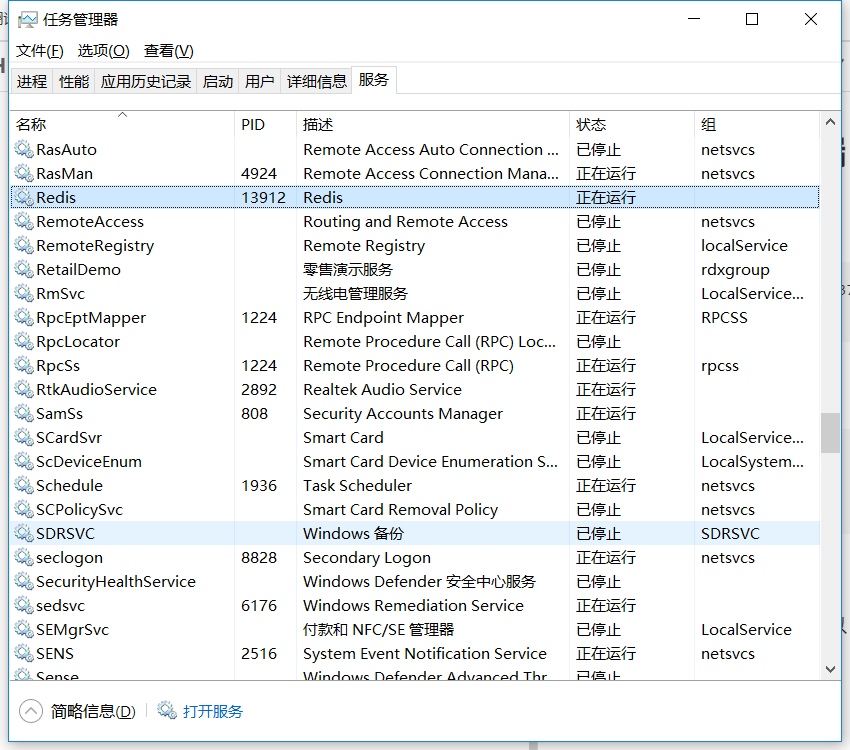The width and height of the screenshot is (850, 750).
Task: Click the localService group for RemoteRegistry
Action: coord(744,245)
